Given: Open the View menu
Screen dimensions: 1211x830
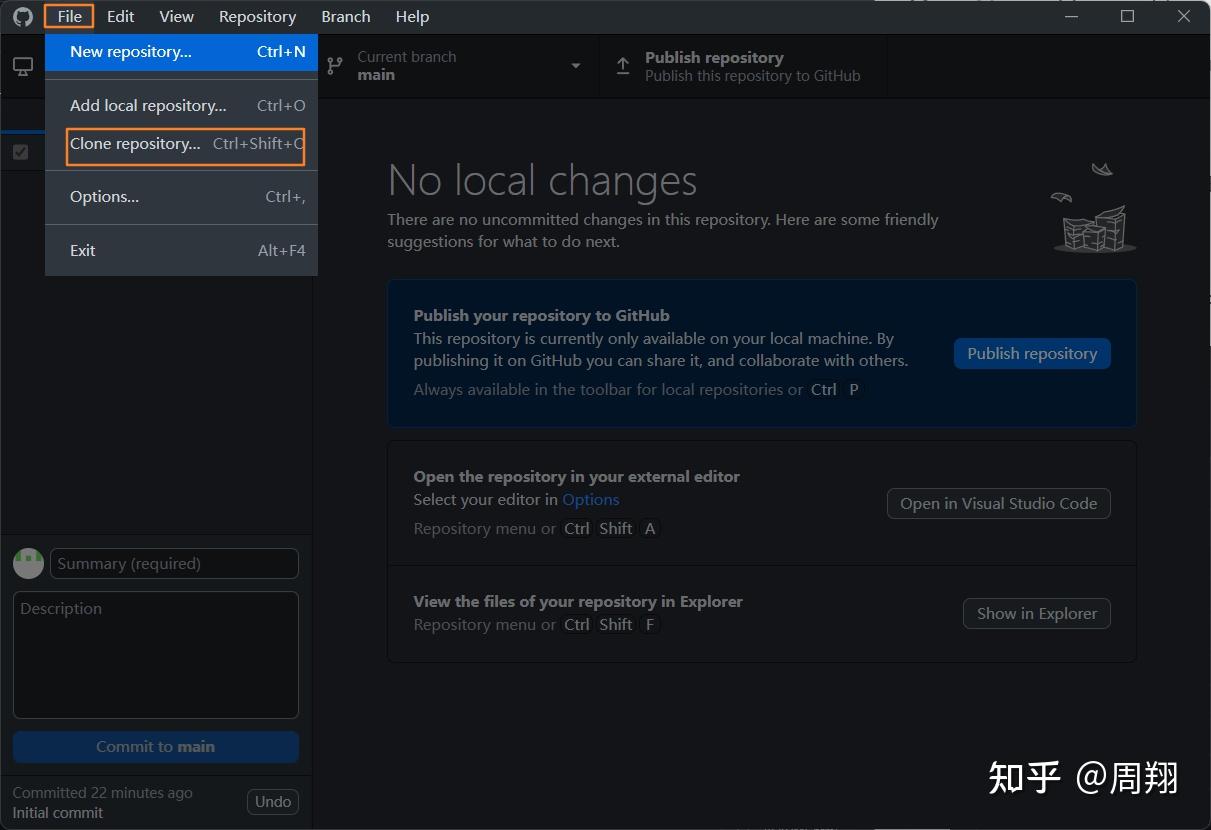Looking at the screenshot, I should 176,16.
